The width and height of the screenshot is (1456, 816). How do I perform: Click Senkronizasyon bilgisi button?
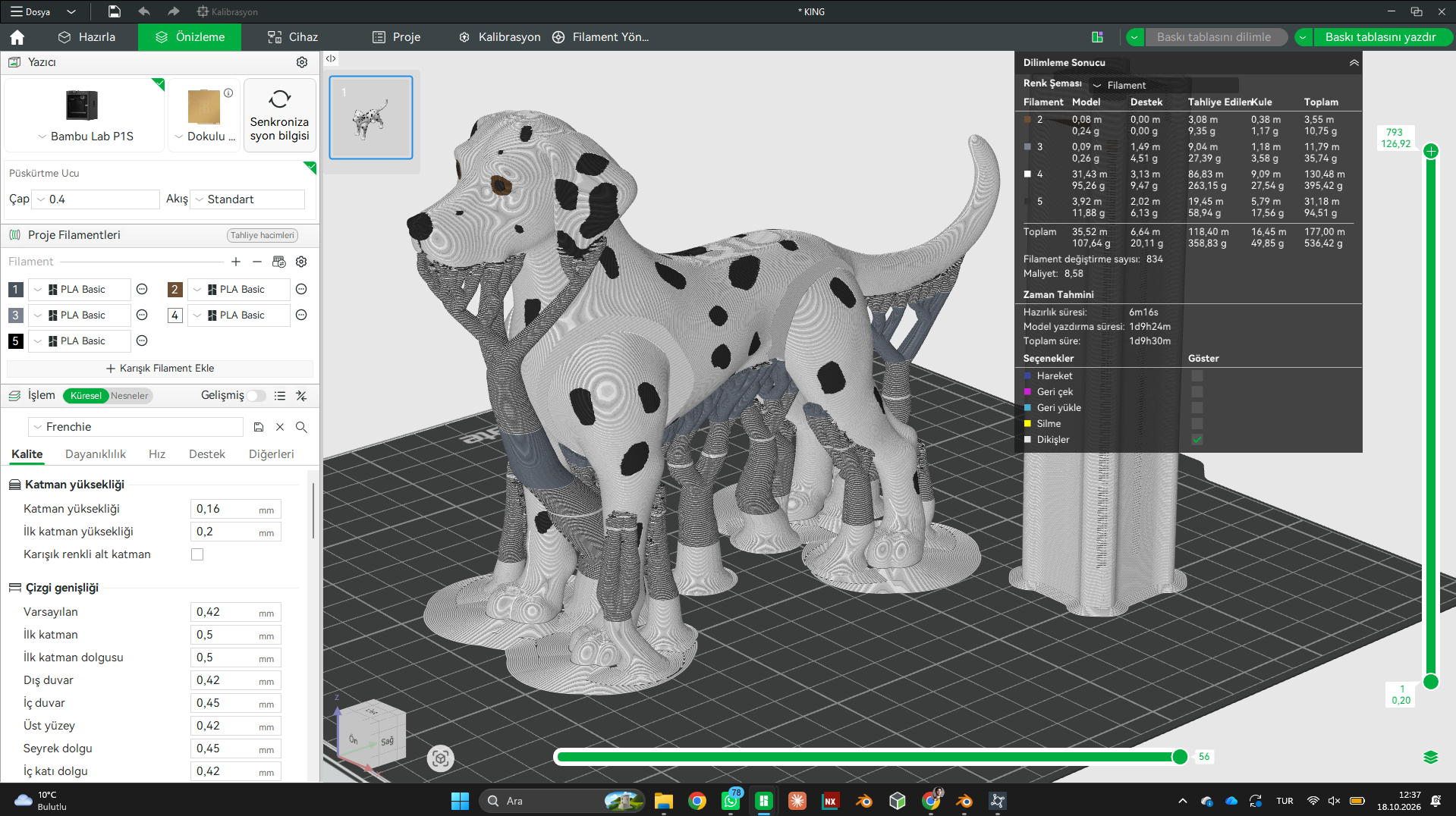[280, 115]
